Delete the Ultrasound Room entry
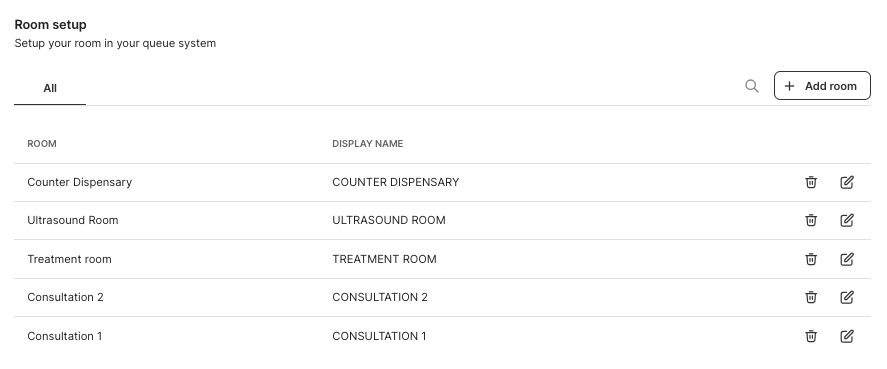 [x=811, y=220]
